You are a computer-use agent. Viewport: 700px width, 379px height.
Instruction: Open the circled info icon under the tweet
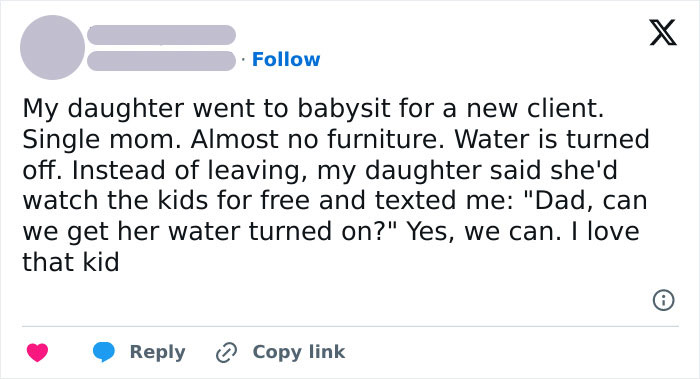(663, 300)
